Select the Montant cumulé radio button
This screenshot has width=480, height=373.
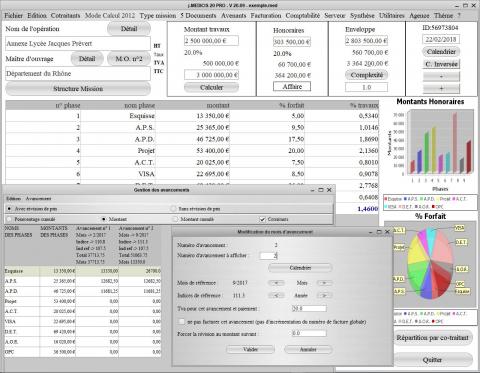pos(175,219)
